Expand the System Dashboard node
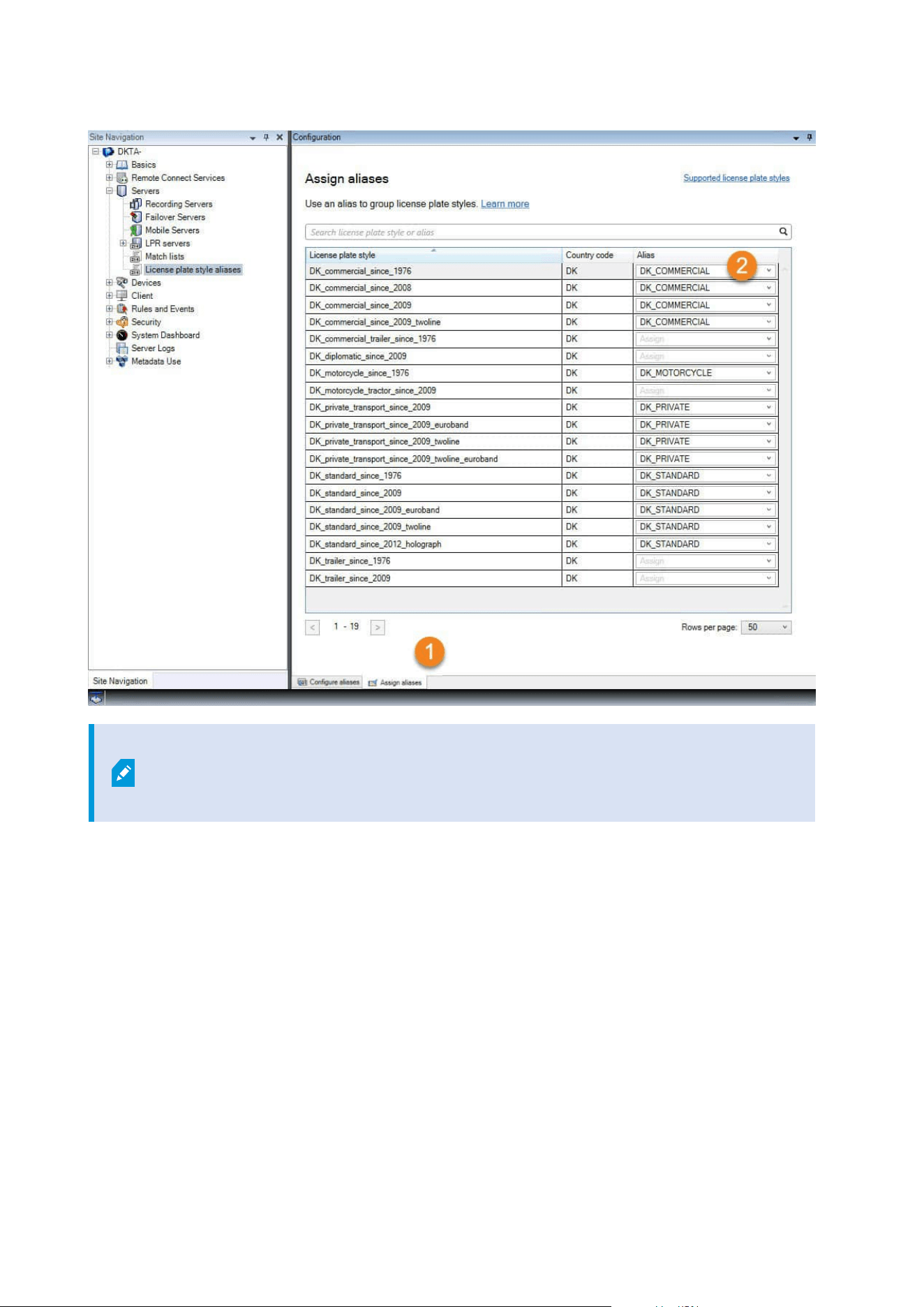Screen dimensions: 924x1307 pos(110,335)
